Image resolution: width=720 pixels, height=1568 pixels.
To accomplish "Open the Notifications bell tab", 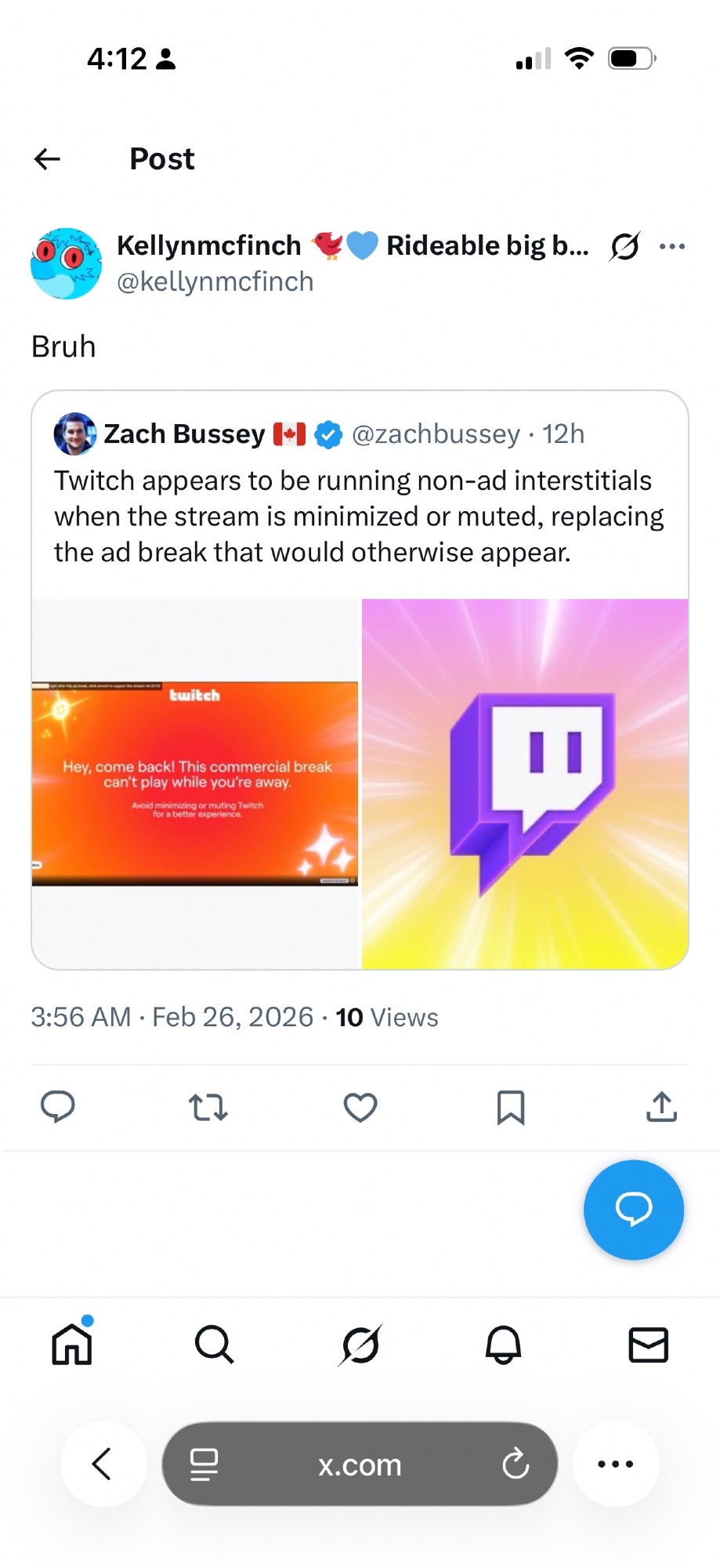I will (x=503, y=1345).
